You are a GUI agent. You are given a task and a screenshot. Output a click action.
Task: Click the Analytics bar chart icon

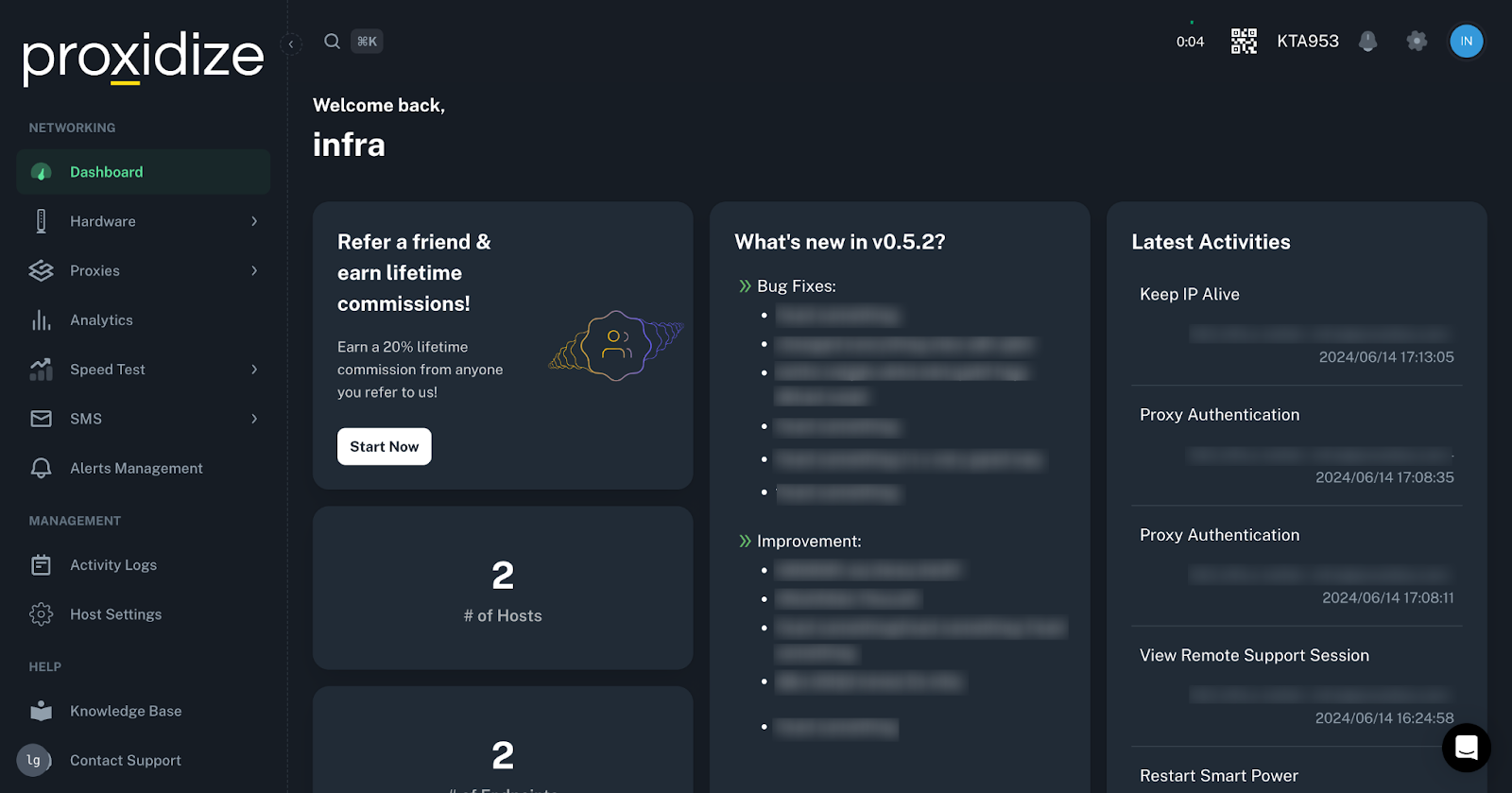(41, 320)
